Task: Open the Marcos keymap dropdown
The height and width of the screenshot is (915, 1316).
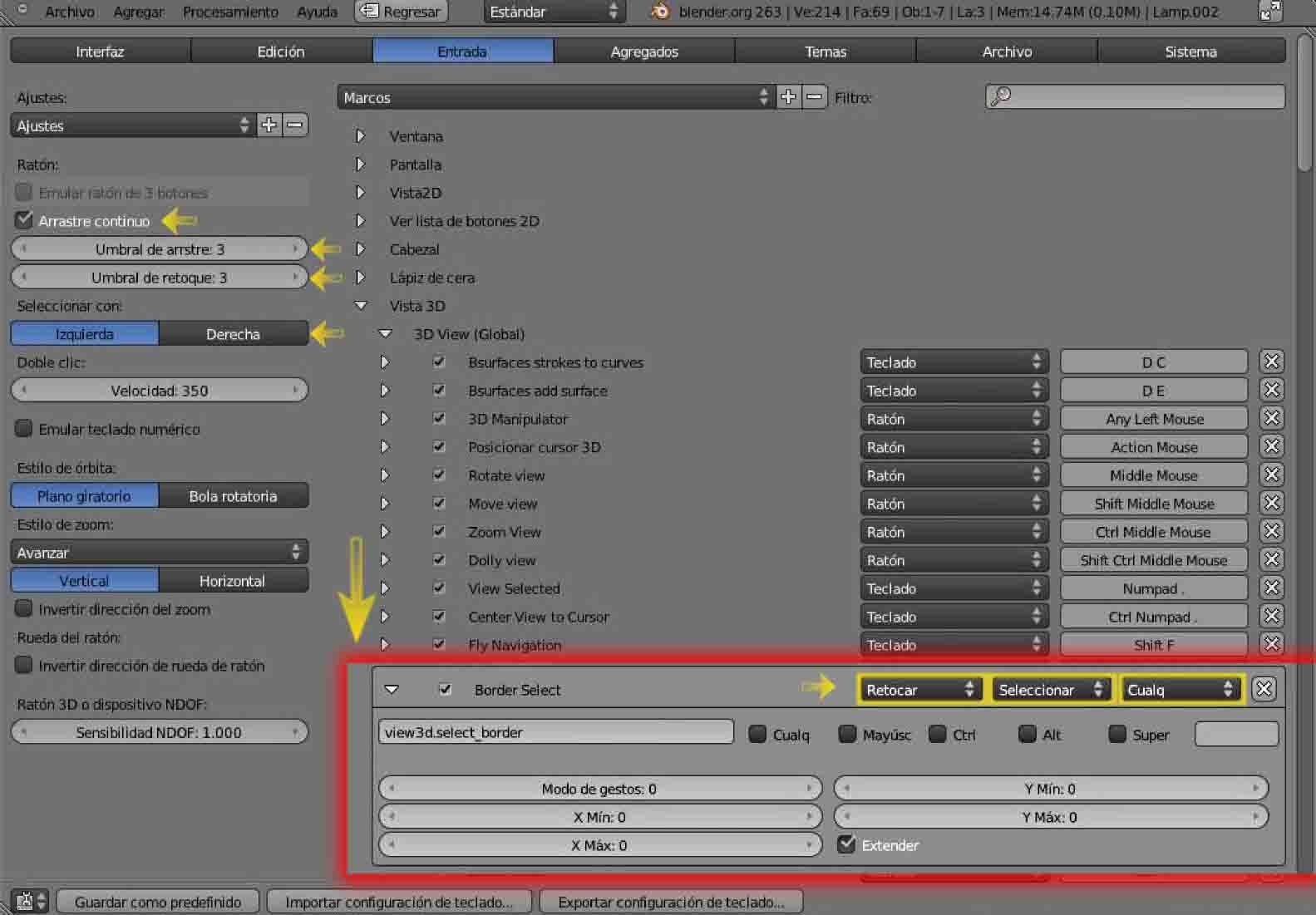Action: (555, 97)
